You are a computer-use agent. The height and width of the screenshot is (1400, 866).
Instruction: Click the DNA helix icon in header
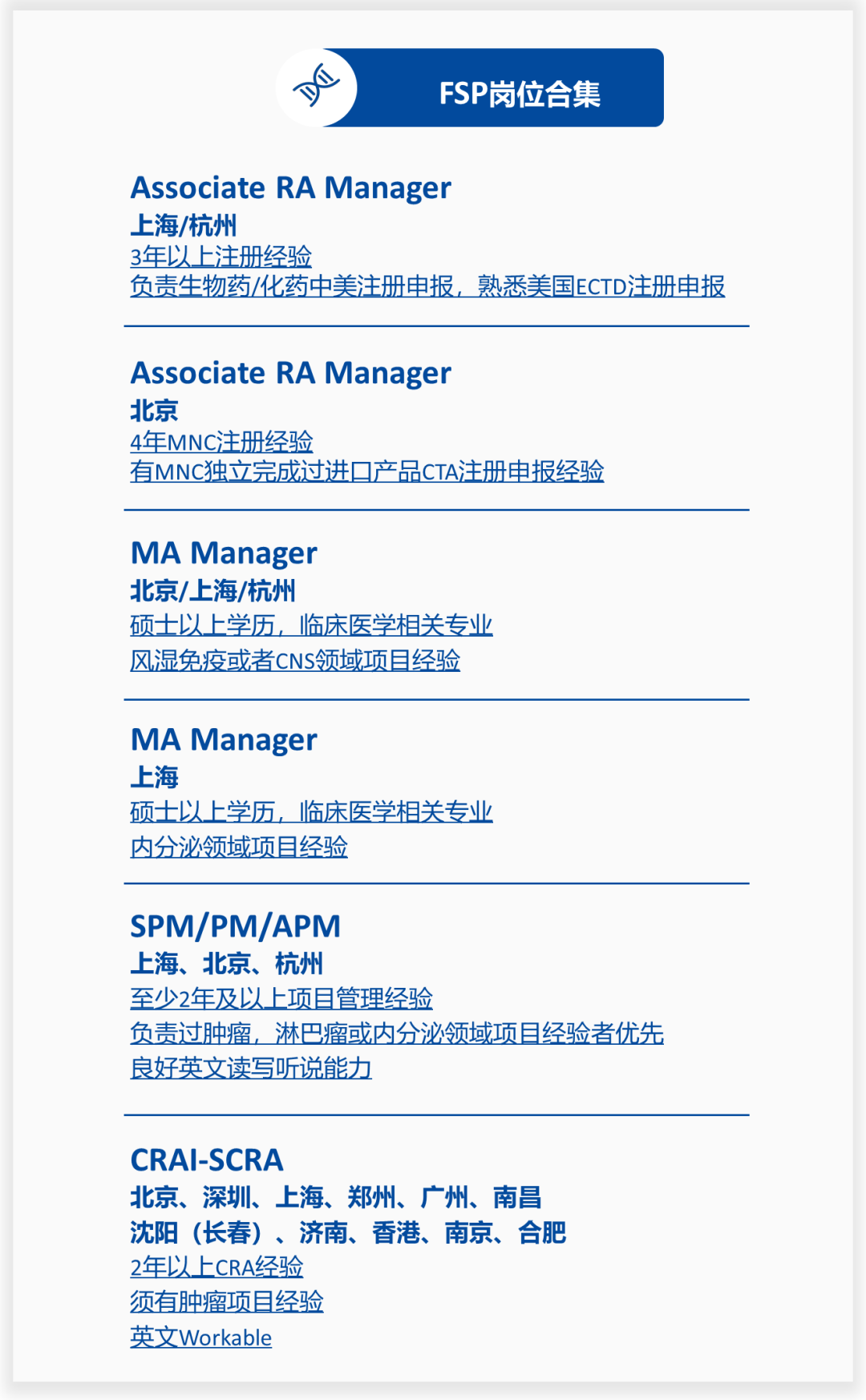pyautogui.click(x=316, y=87)
